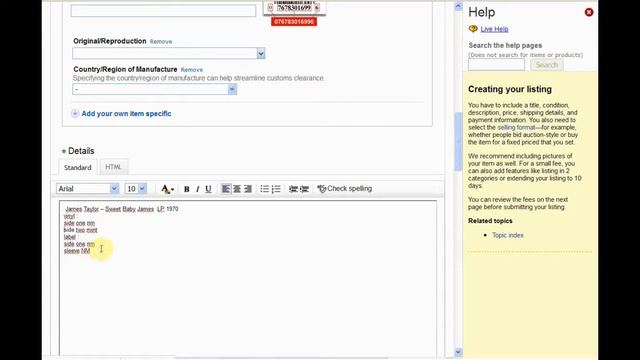Open the Topic index link
This screenshot has height=360, width=640.
click(x=508, y=235)
